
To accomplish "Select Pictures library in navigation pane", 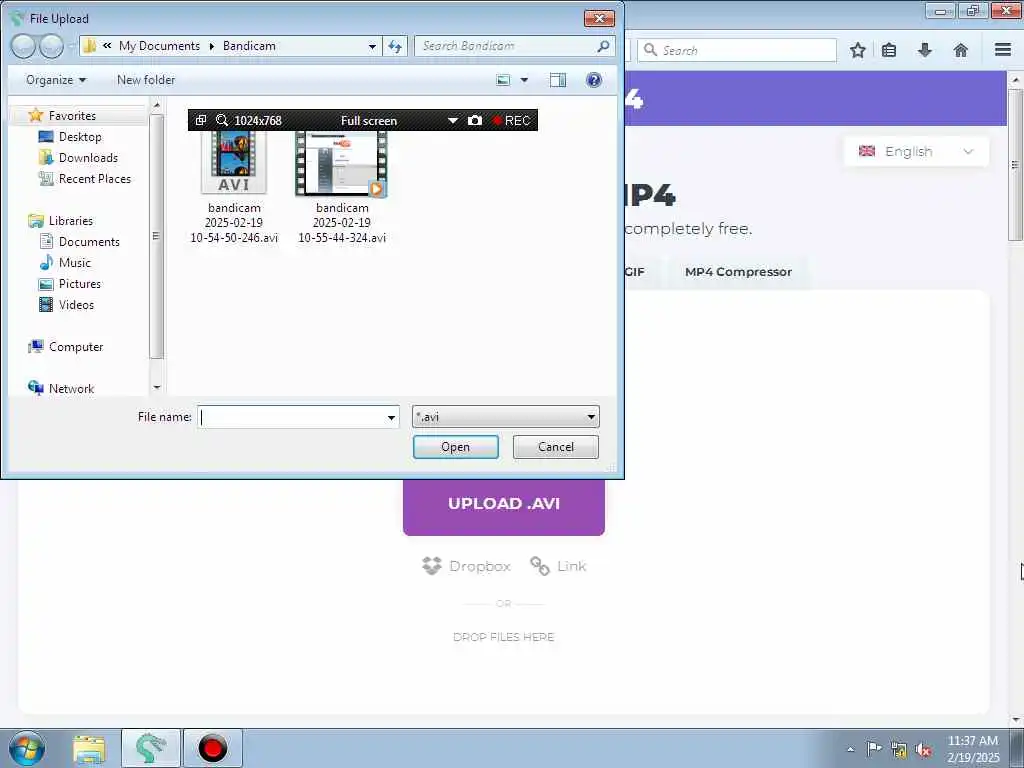I will 80,283.
